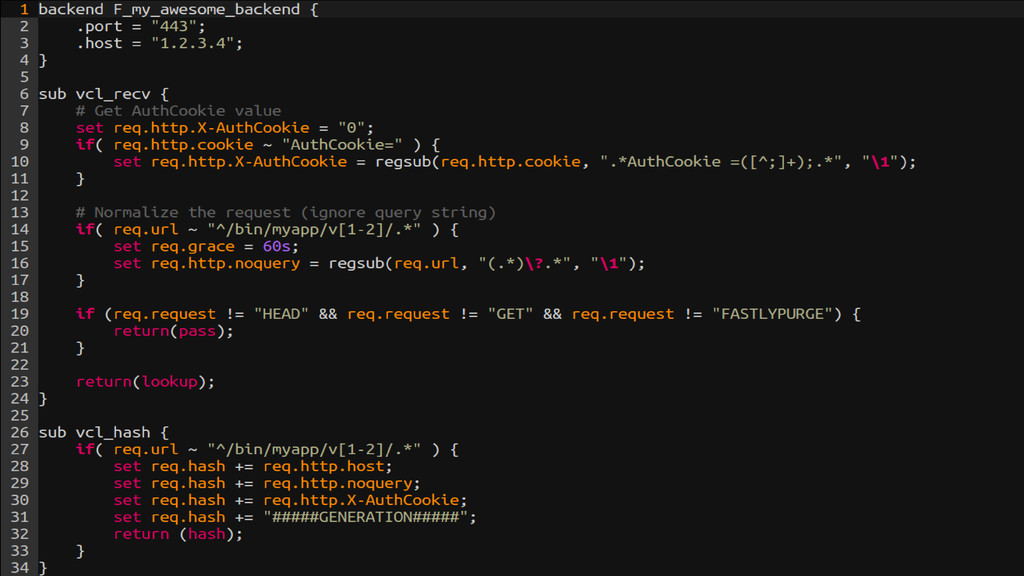Viewport: 1024px width, 576px height.
Task: Click line number 6 in the gutter
Action: point(24,94)
